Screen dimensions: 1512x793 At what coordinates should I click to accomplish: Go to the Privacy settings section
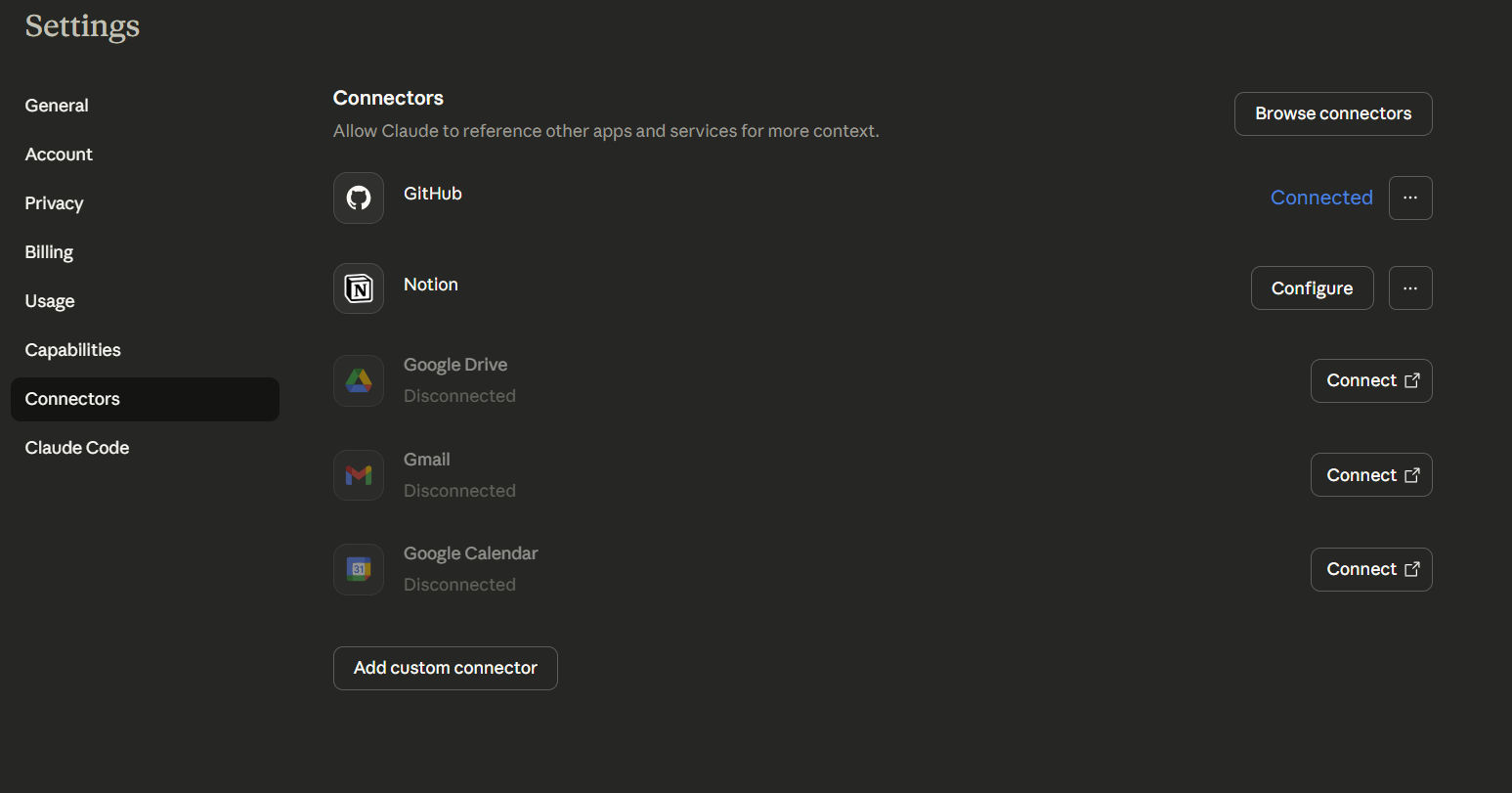(x=54, y=203)
